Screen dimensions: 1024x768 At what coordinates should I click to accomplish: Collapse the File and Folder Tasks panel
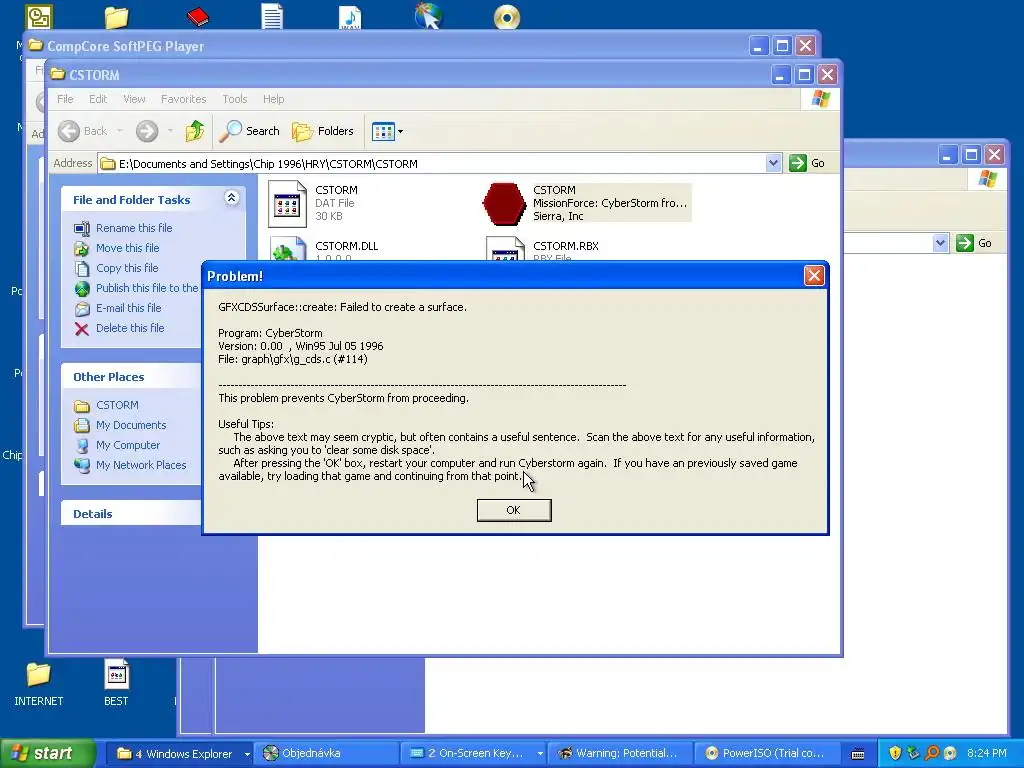point(232,198)
